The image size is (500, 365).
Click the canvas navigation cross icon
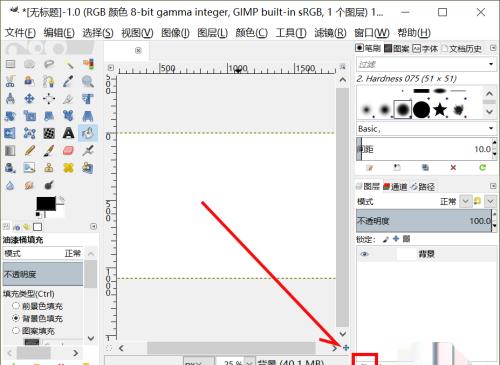point(346,348)
